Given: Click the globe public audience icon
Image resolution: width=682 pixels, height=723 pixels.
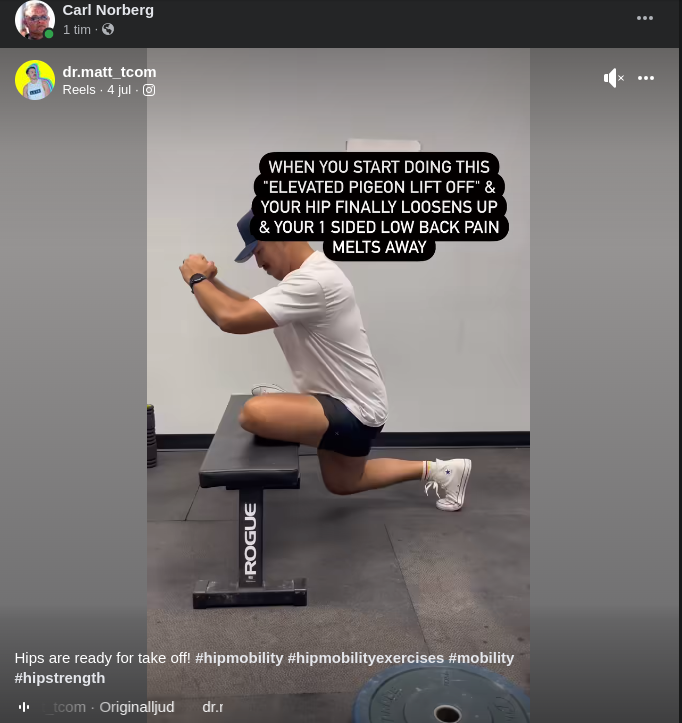Looking at the screenshot, I should coord(108,30).
